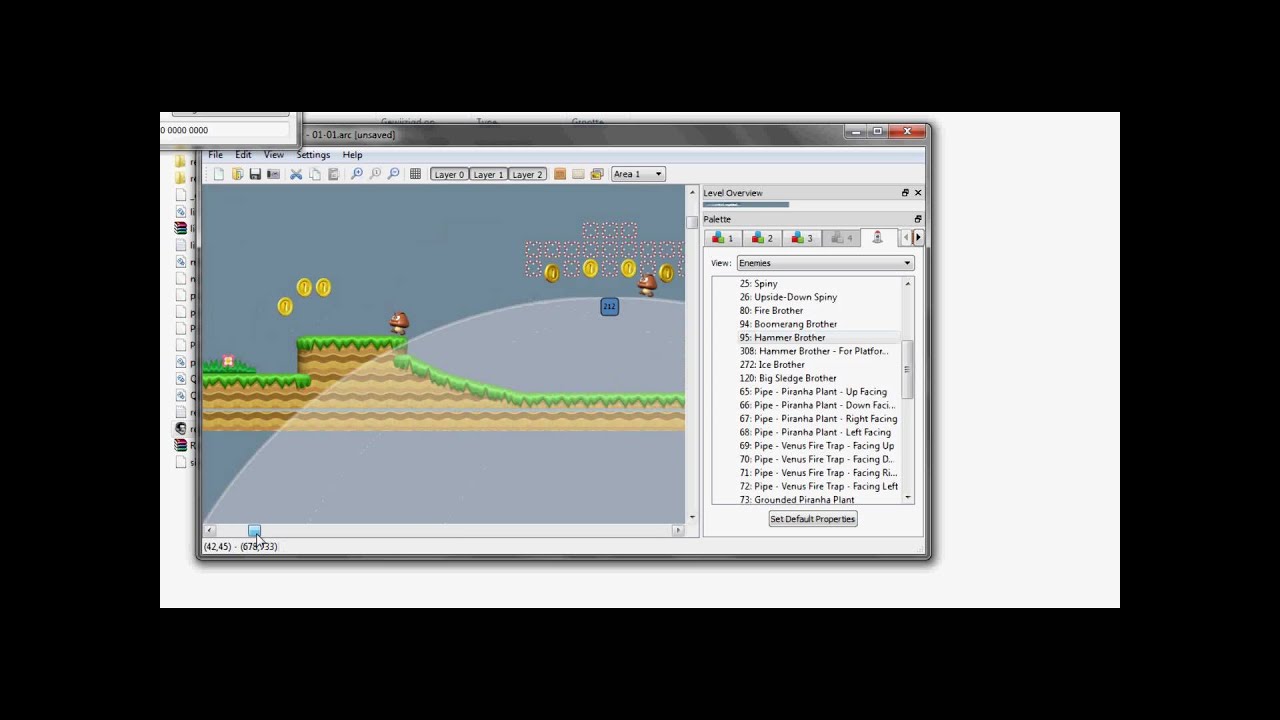Select the blue 212 sprite marker
Image resolution: width=1280 pixels, height=720 pixels.
(609, 307)
